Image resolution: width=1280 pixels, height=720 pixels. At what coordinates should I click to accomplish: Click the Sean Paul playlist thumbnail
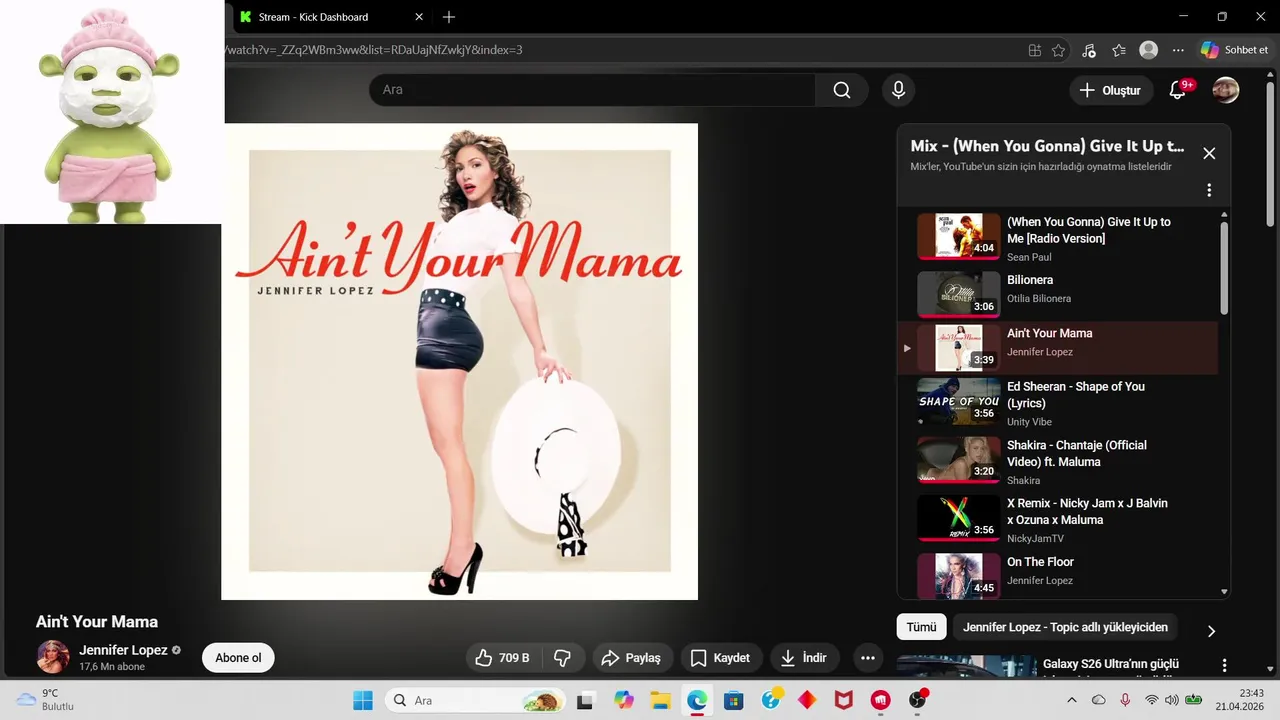tap(959, 236)
